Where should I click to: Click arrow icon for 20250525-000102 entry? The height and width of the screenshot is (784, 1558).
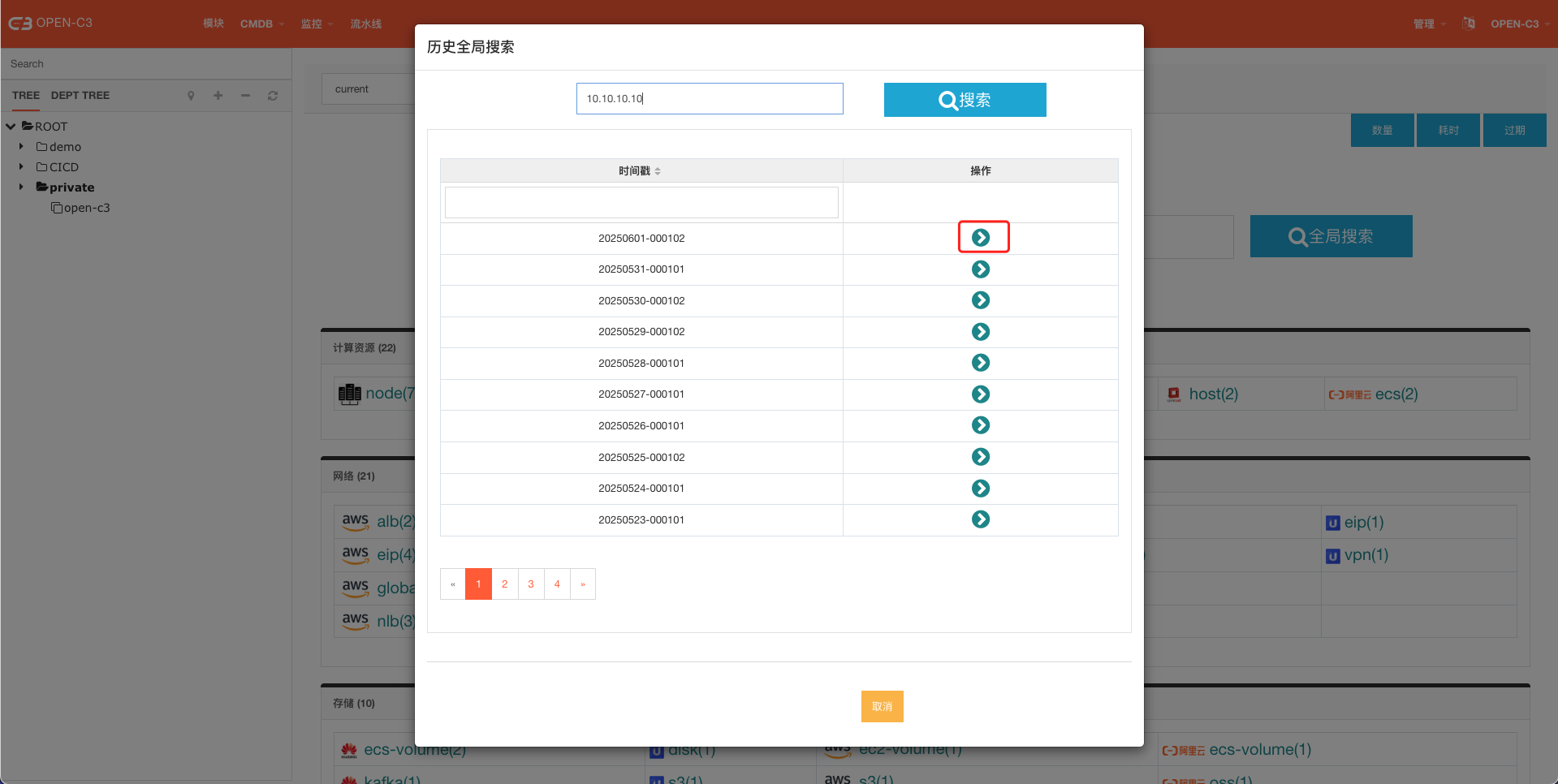pyautogui.click(x=981, y=457)
